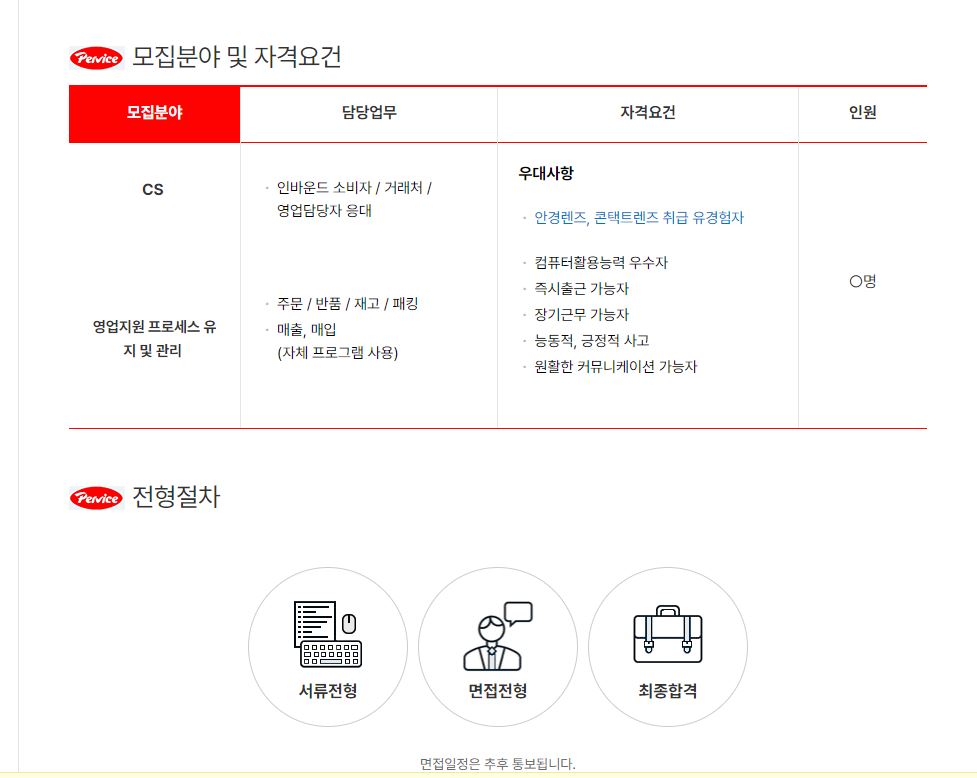977x778 pixels.
Task: Click the CS recruitment field cell
Action: click(x=153, y=189)
